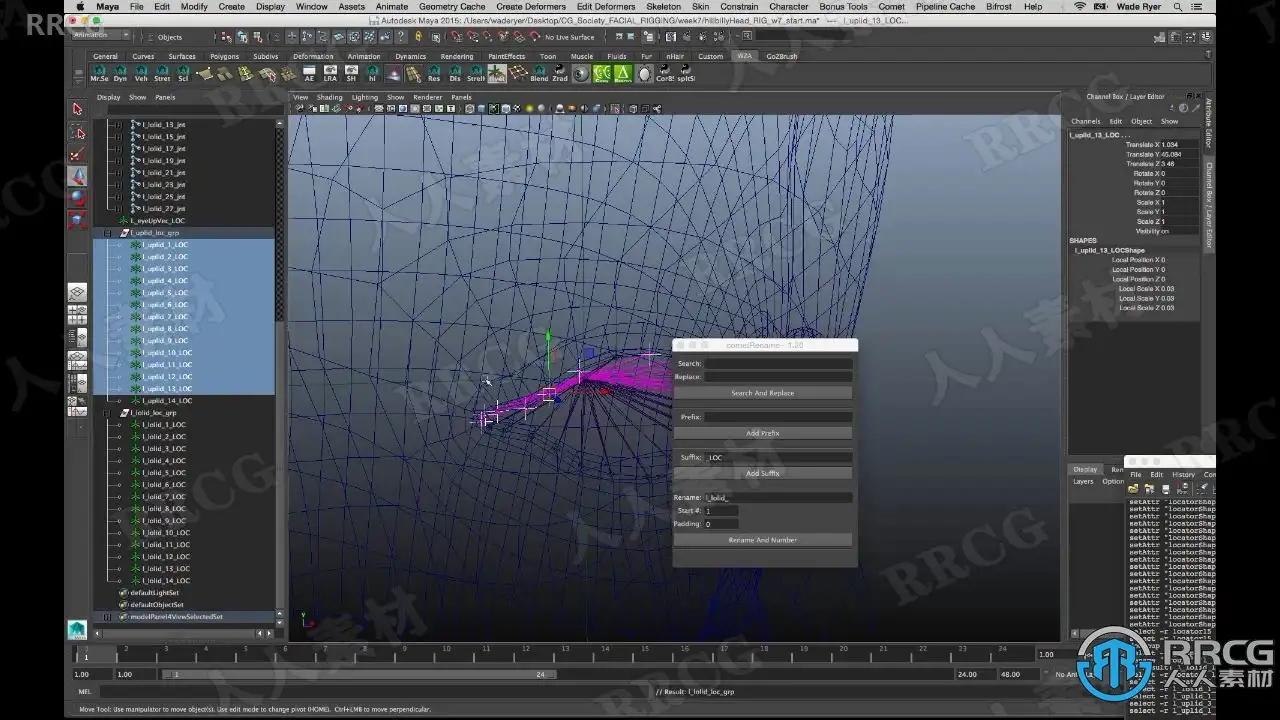The height and width of the screenshot is (720, 1280).
Task: Select the arrow Select tool in toolbox
Action: click(77, 109)
